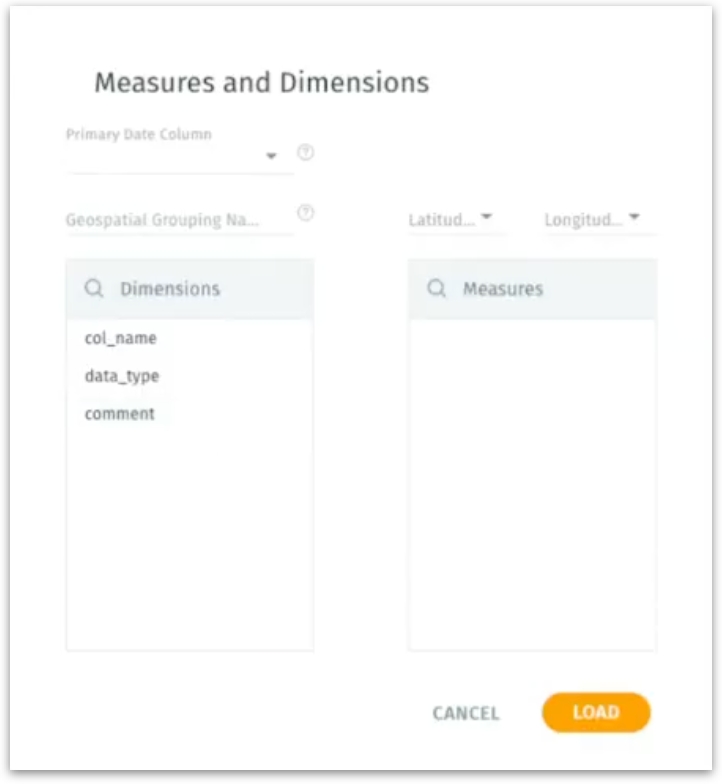Click into the Dimensions search box
The width and height of the screenshot is (722, 784).
click(200, 289)
